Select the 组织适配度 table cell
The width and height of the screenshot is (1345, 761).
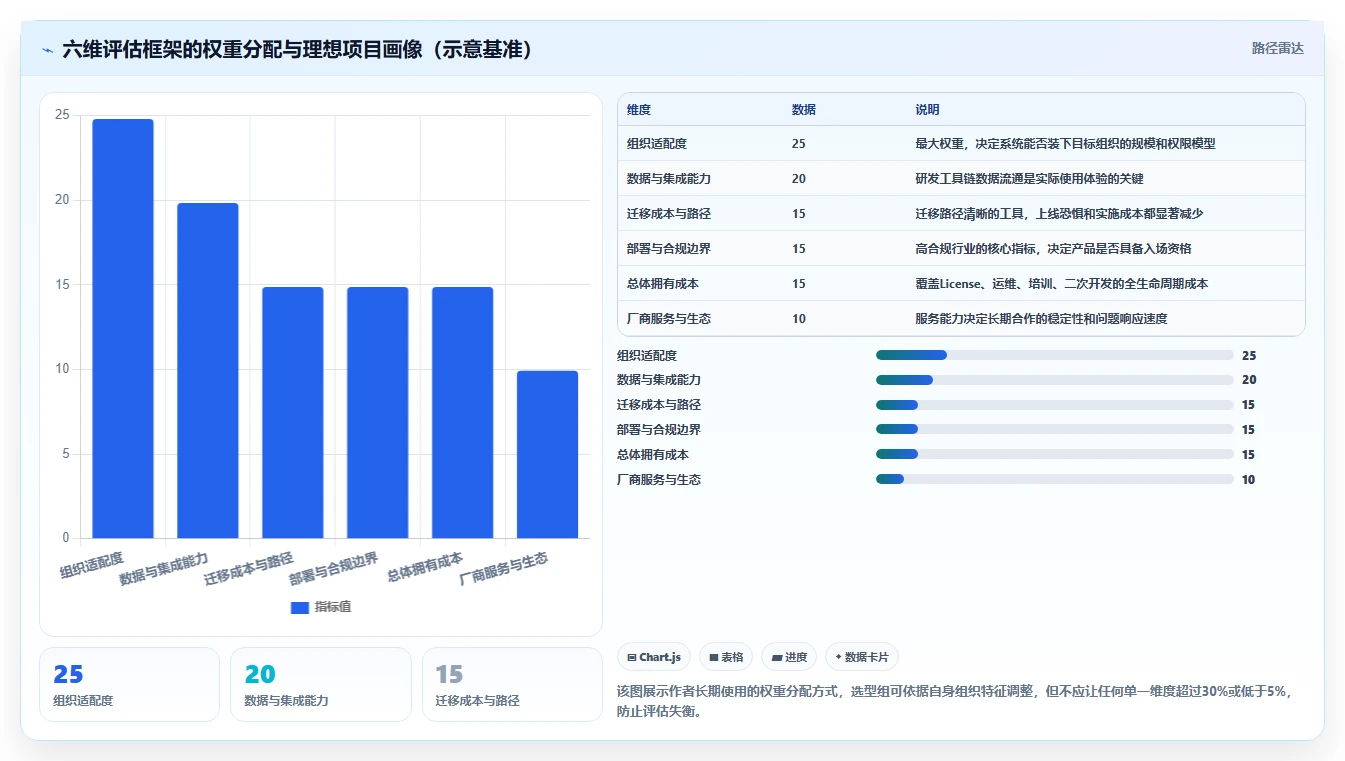tap(657, 144)
